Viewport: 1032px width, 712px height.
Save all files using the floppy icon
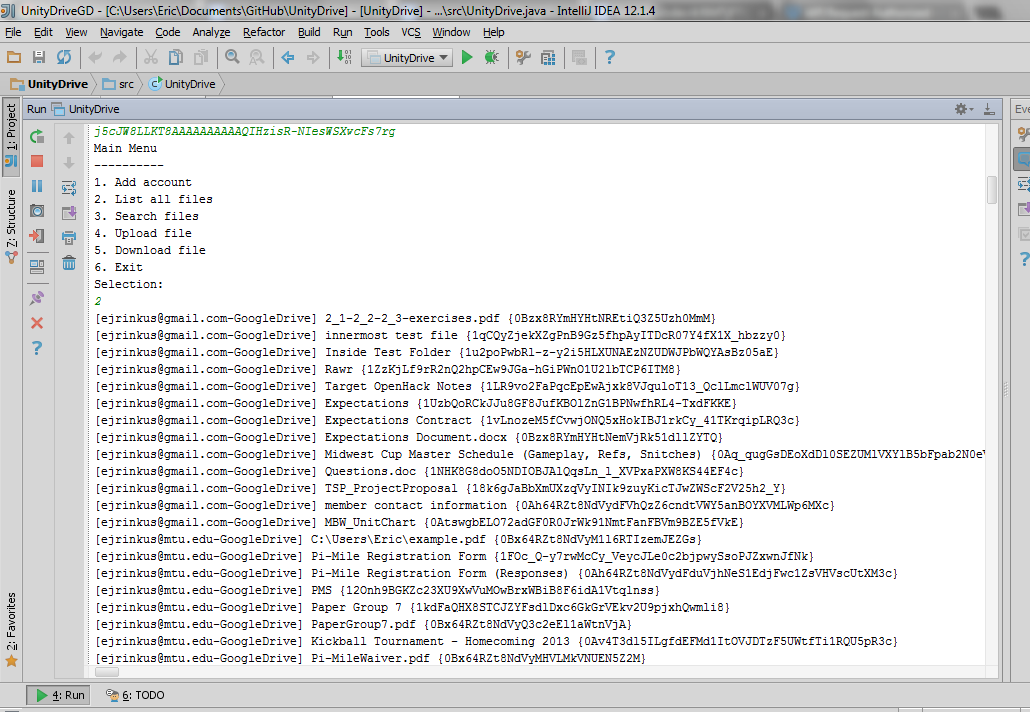coord(39,57)
